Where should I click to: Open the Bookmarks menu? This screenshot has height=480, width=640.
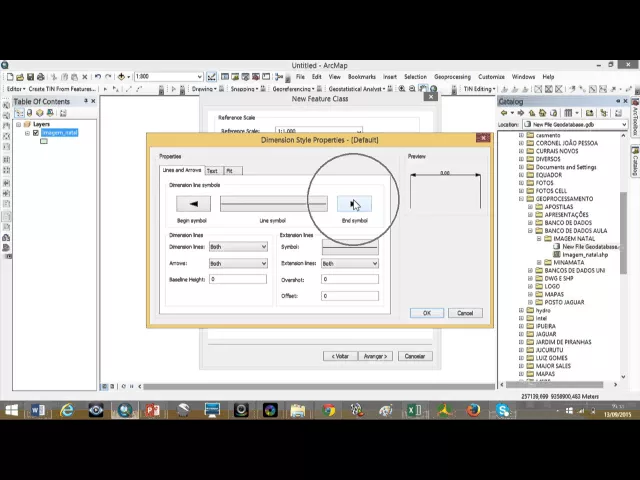click(362, 77)
